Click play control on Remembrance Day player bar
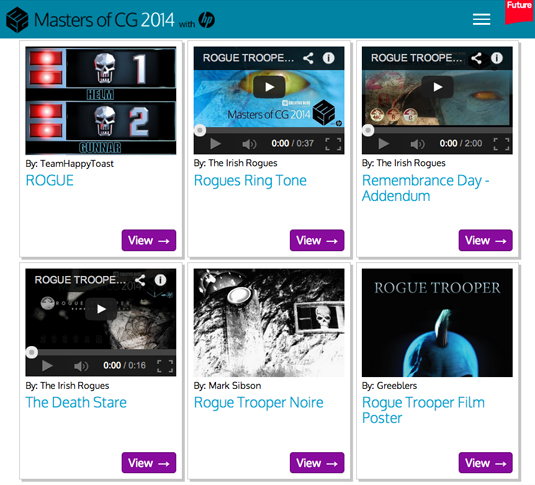 click(384, 144)
